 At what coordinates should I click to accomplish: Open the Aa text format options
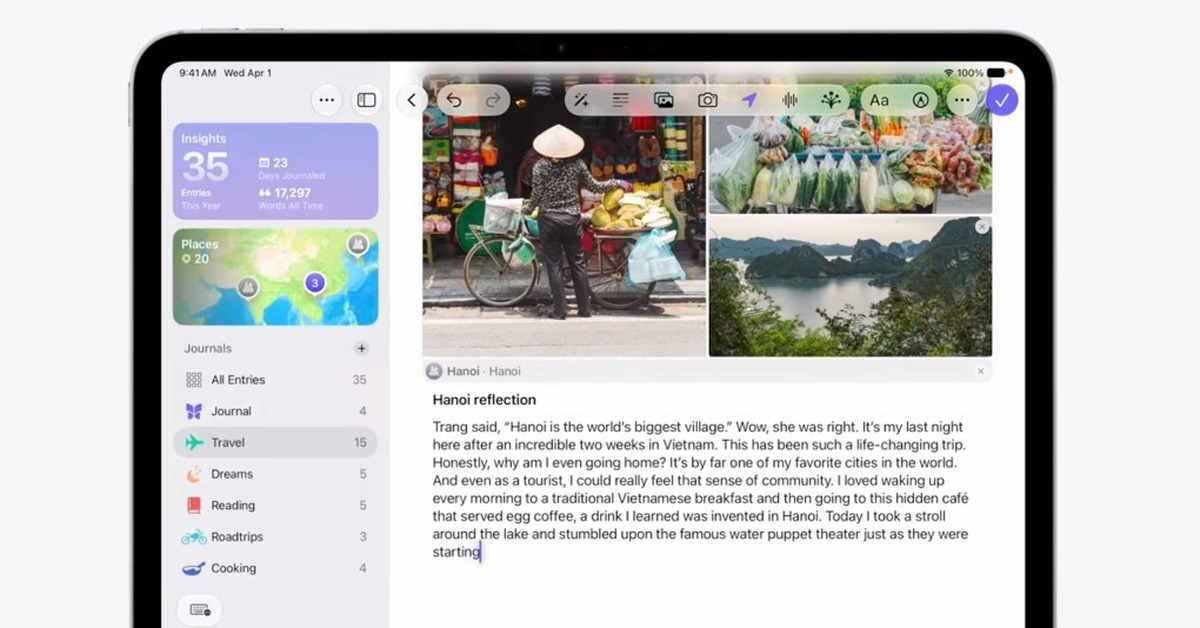click(x=879, y=100)
